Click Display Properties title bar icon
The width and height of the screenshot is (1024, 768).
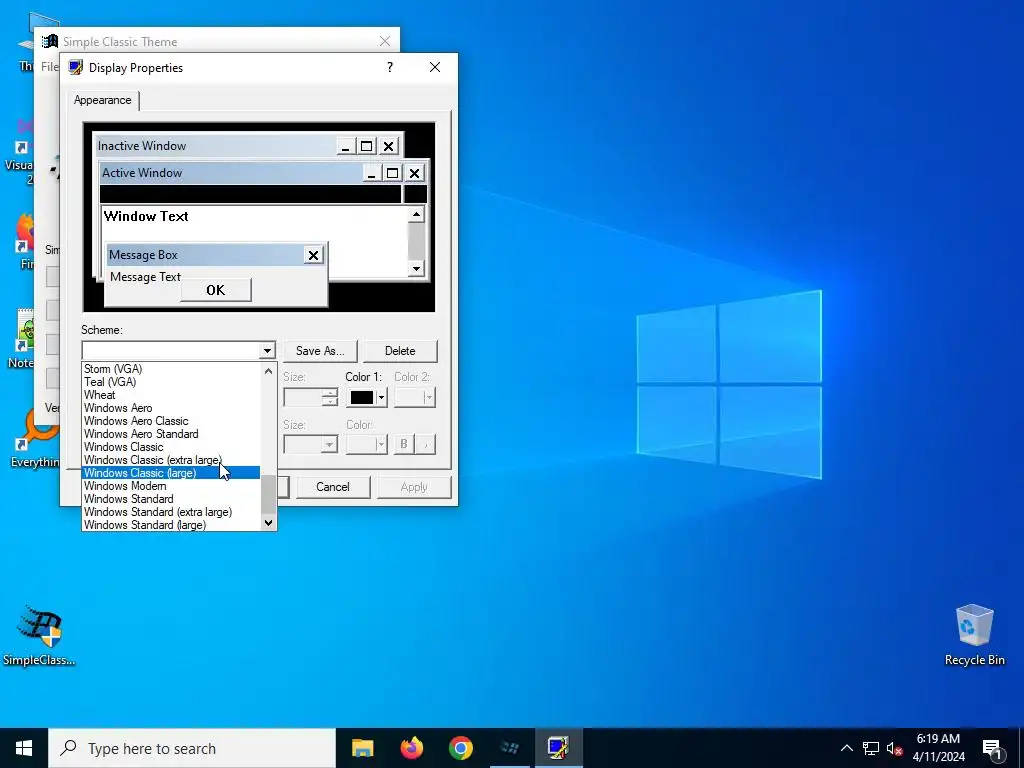[x=76, y=67]
